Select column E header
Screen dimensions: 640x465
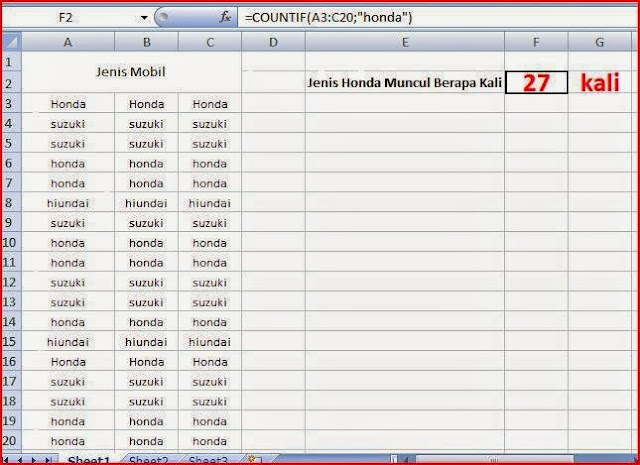pos(405,42)
